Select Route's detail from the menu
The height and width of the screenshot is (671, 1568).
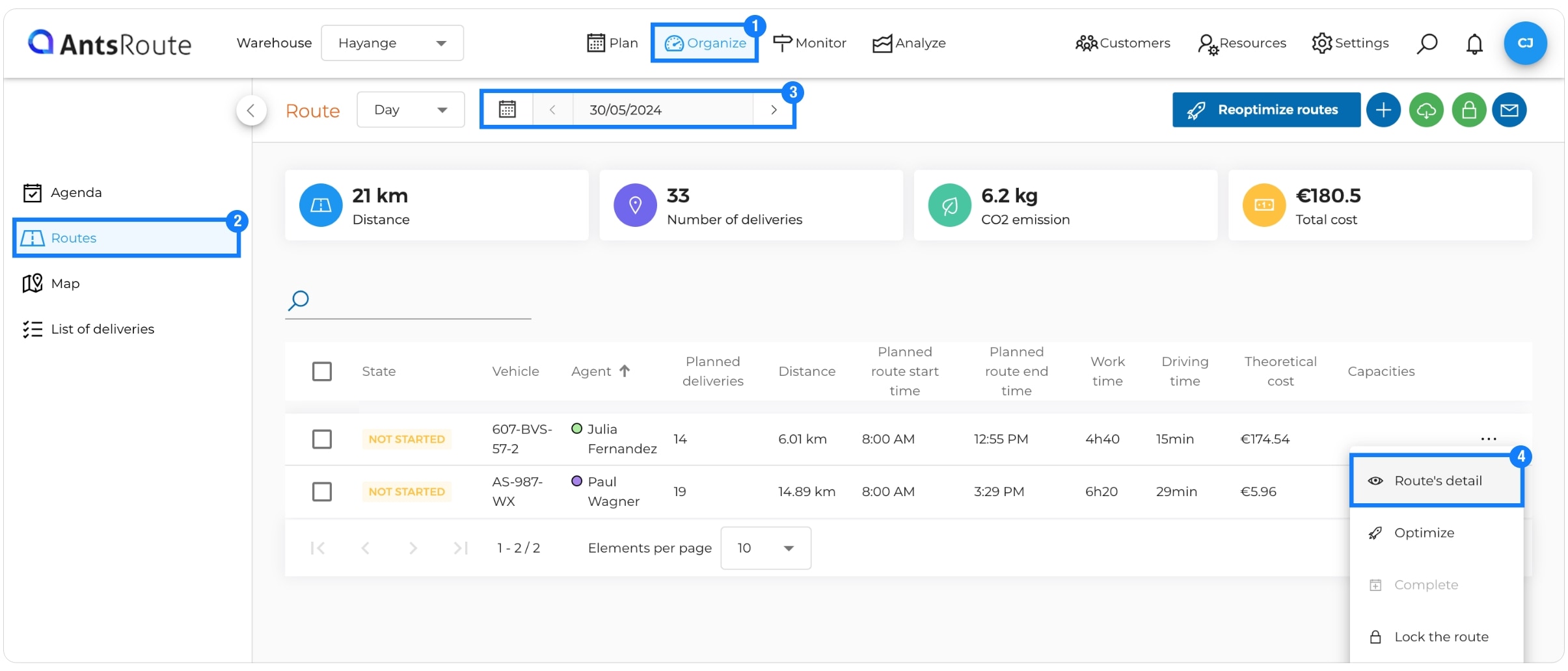coord(1437,480)
